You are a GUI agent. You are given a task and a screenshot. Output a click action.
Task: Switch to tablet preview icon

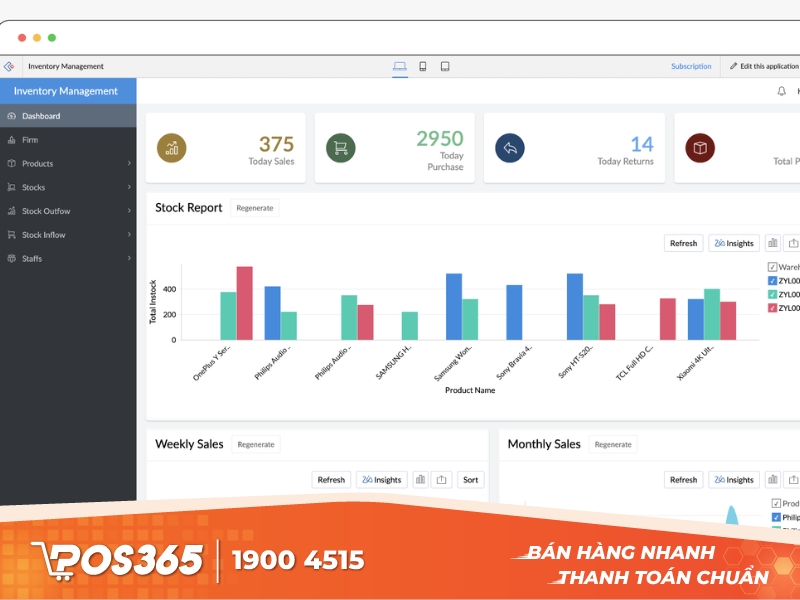445,66
